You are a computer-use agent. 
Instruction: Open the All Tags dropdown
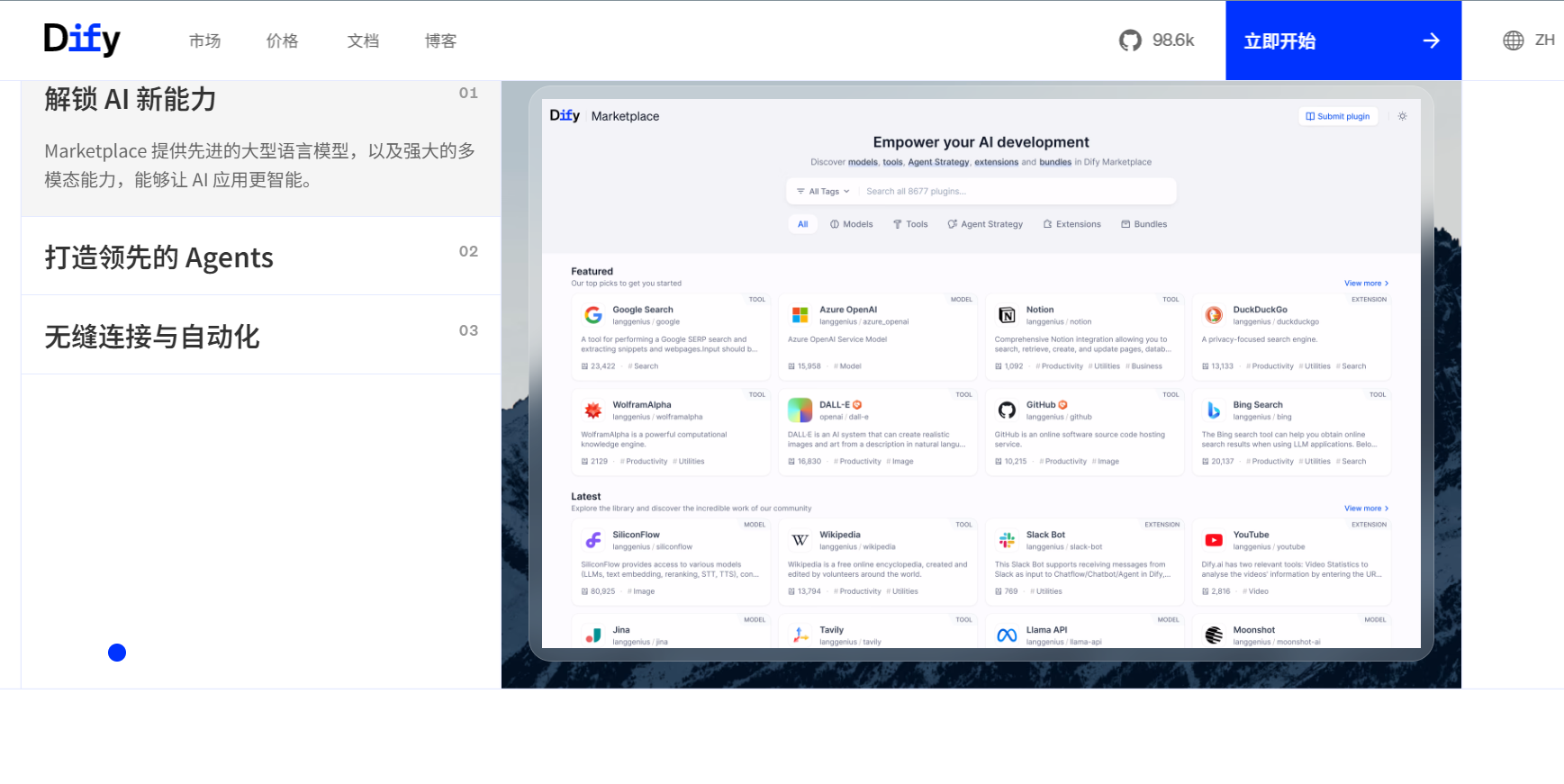(x=823, y=191)
